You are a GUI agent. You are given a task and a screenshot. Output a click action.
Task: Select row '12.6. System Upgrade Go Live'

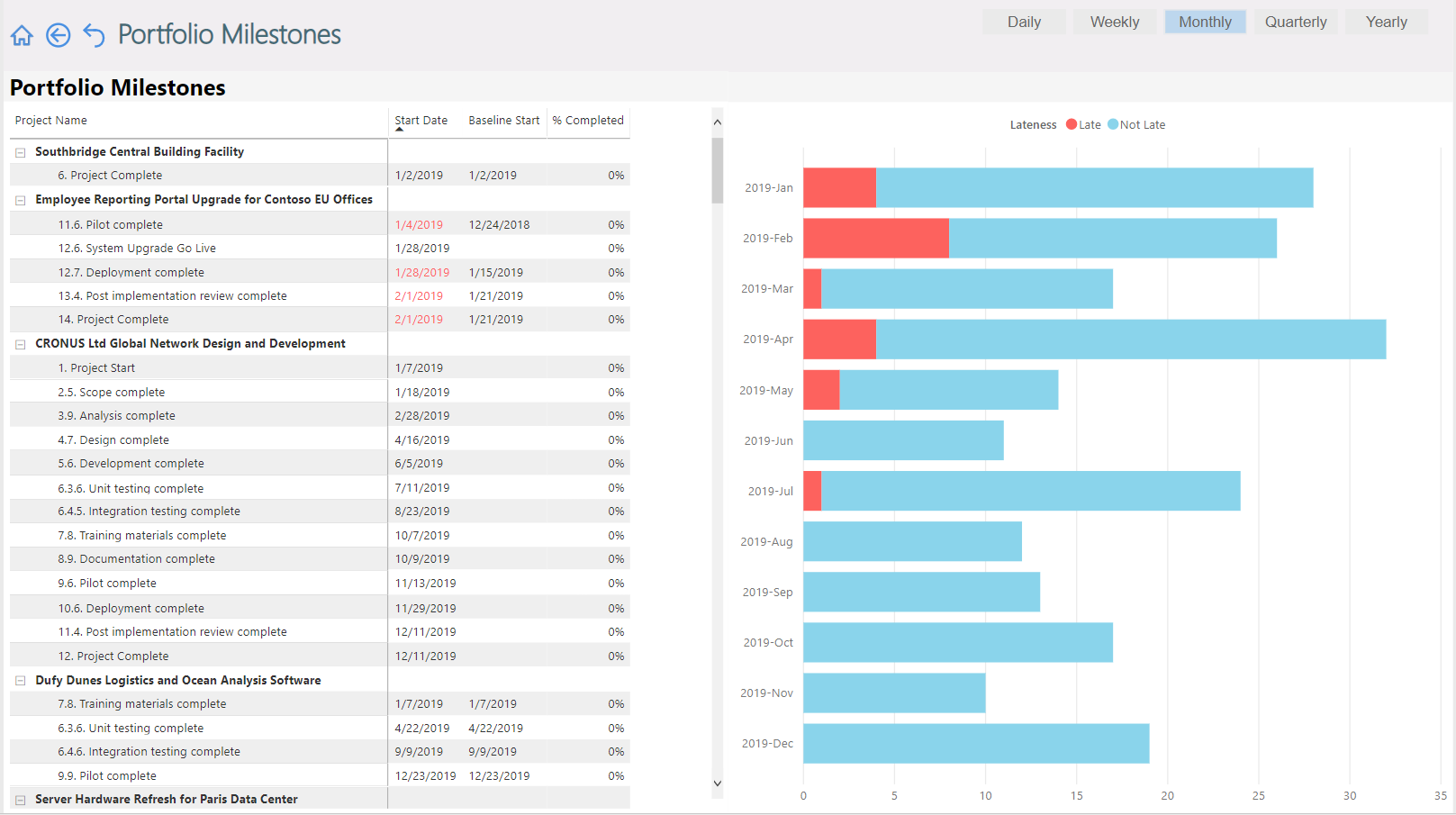[320, 249]
